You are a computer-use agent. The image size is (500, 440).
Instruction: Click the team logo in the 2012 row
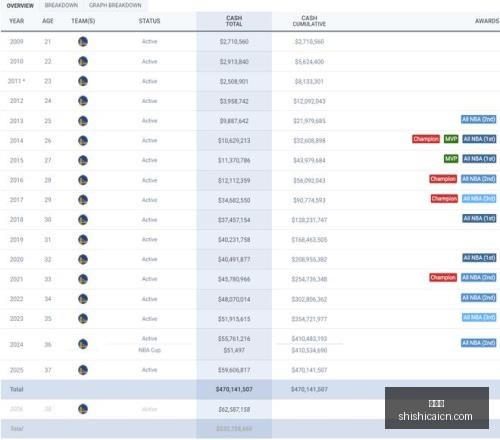[83, 101]
